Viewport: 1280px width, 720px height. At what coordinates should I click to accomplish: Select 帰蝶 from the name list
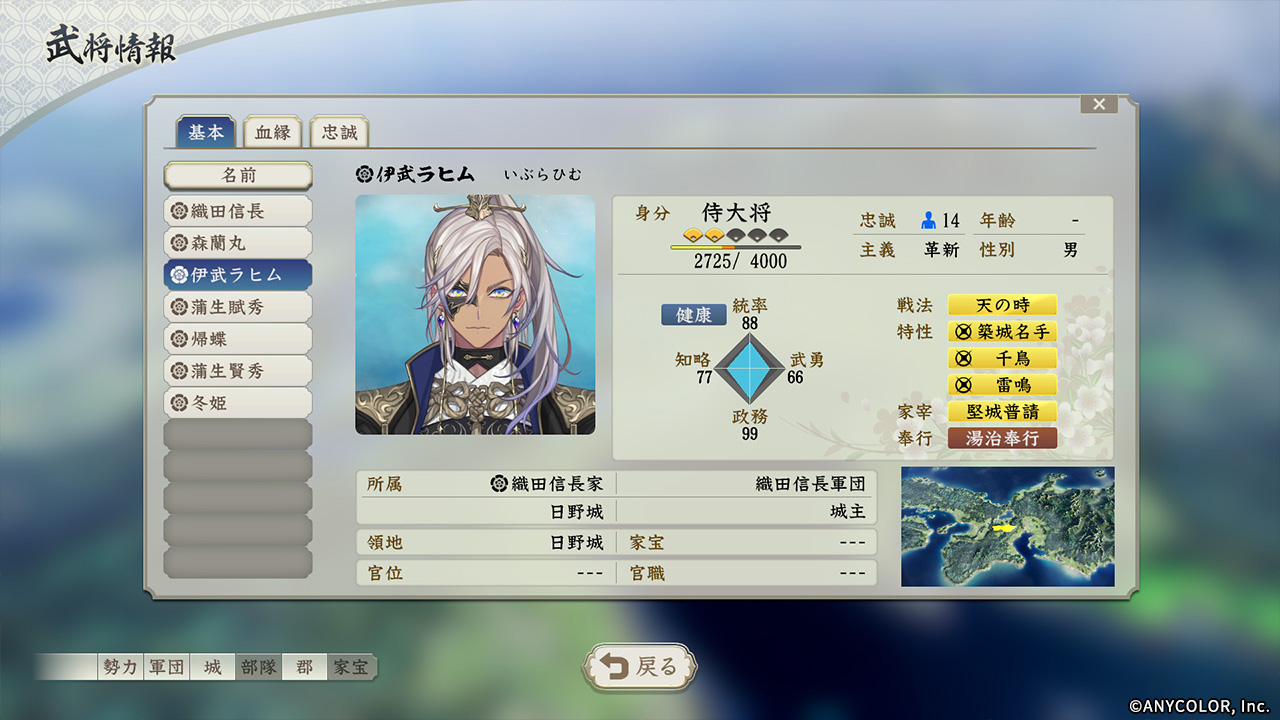coord(238,339)
